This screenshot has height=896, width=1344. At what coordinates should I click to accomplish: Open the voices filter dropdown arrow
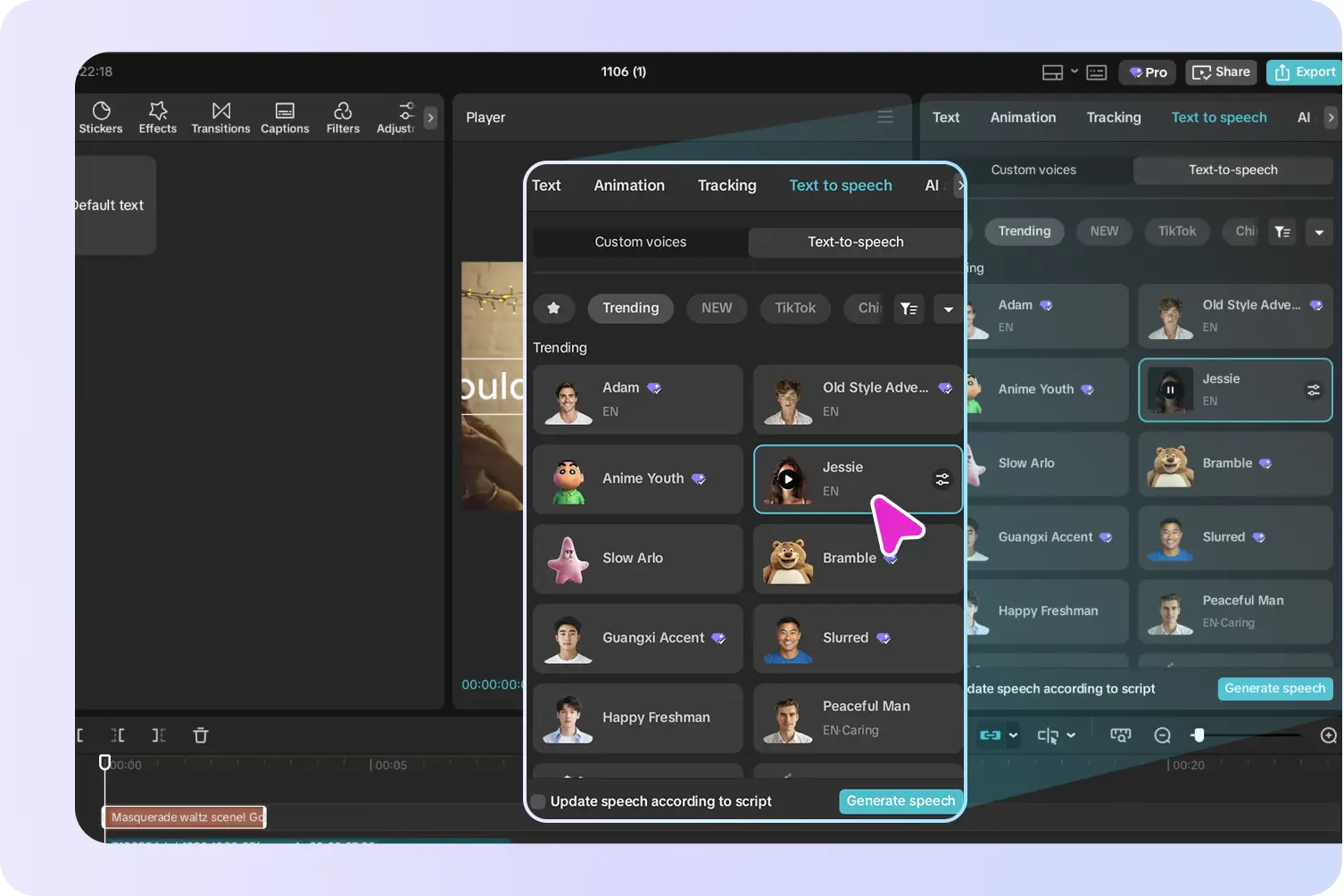[948, 309]
